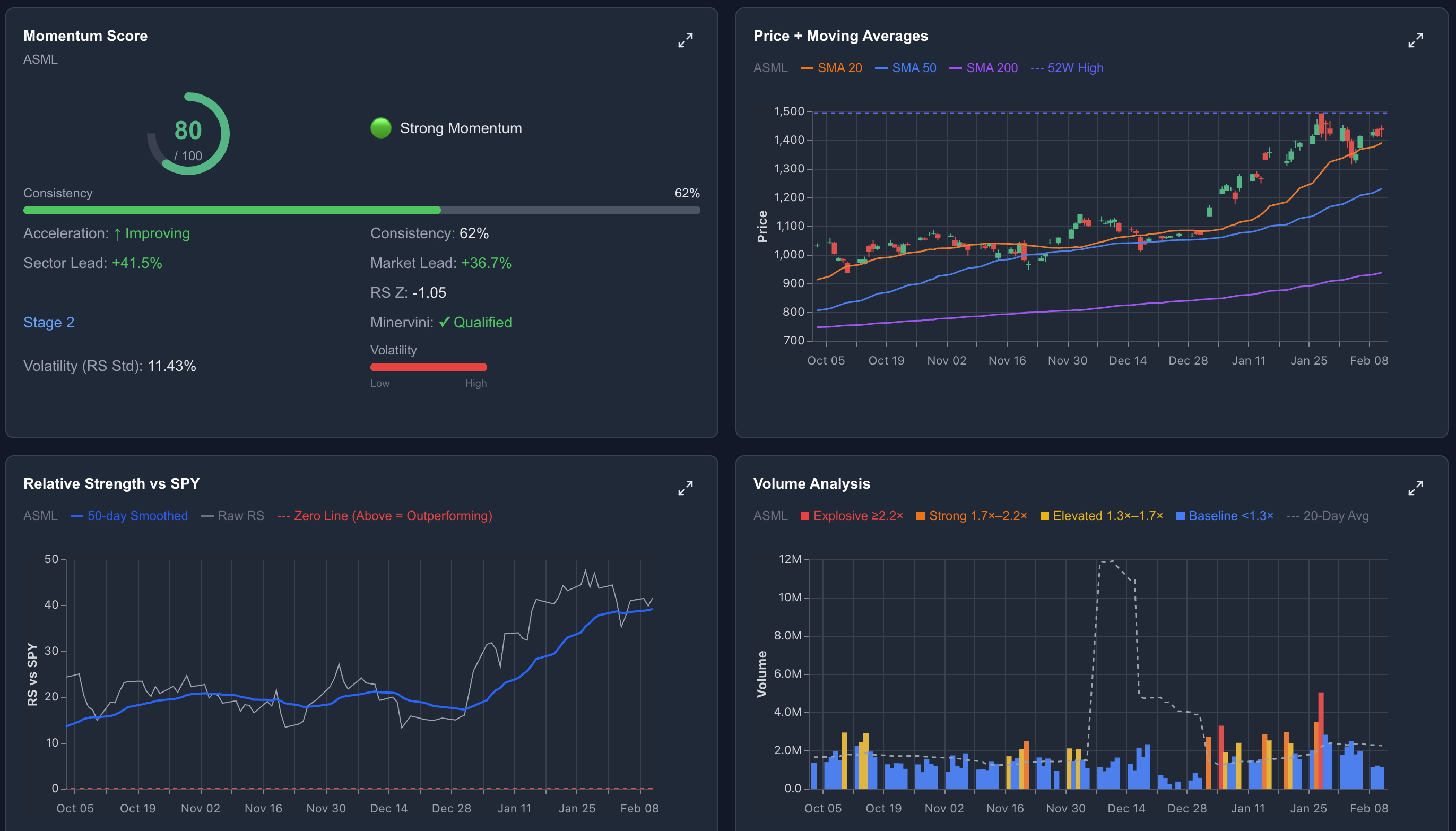The height and width of the screenshot is (831, 1456).
Task: Open the Stage 2 link
Action: click(x=49, y=322)
